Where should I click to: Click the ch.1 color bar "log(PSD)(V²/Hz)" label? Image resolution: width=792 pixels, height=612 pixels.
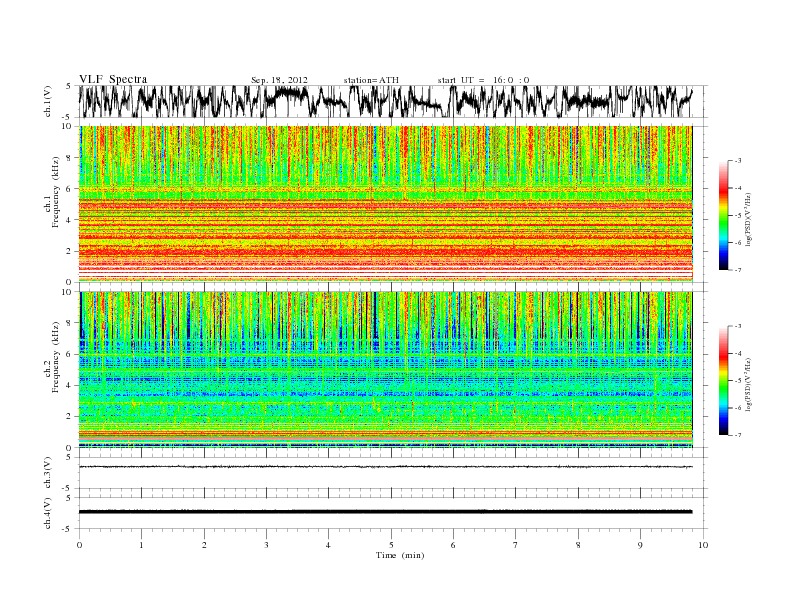tap(748, 217)
